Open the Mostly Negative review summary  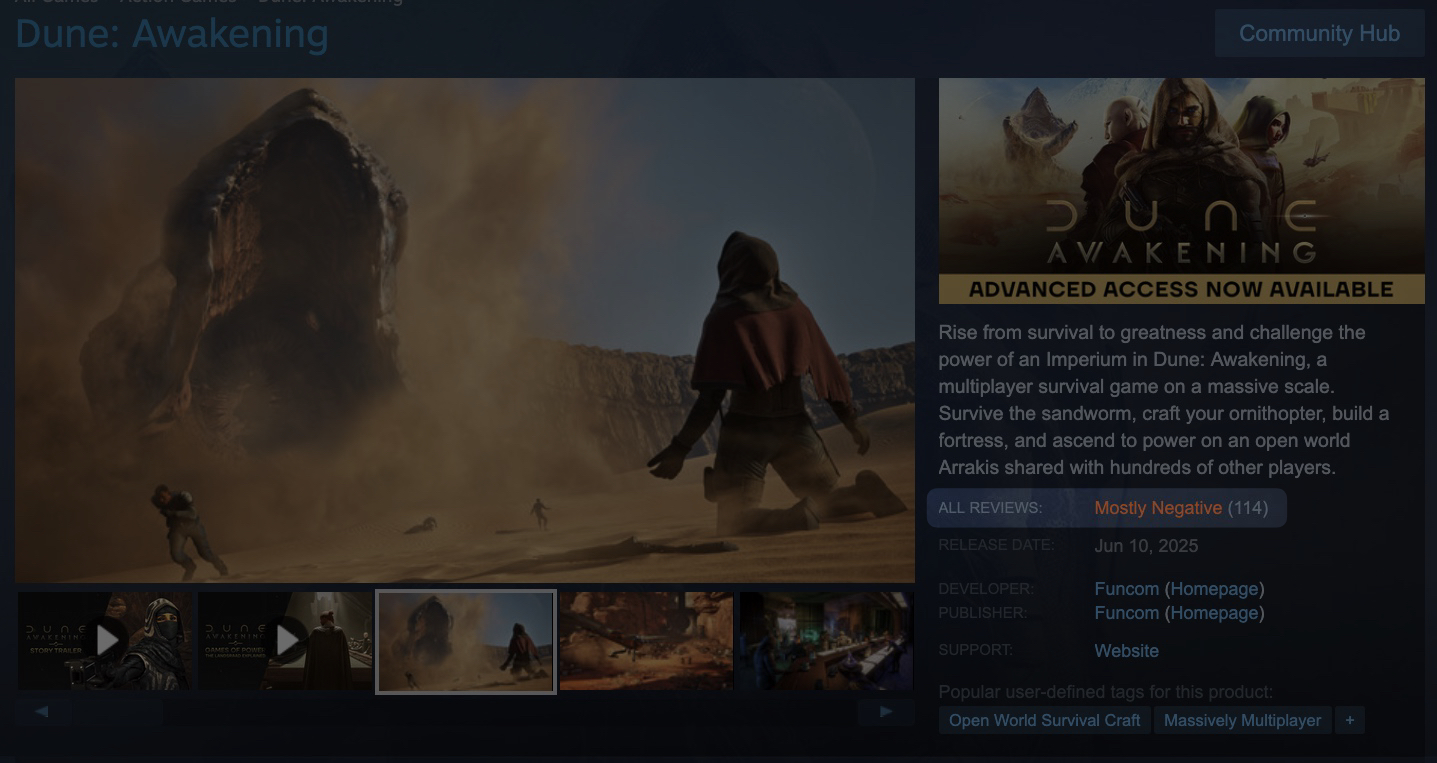click(1158, 508)
